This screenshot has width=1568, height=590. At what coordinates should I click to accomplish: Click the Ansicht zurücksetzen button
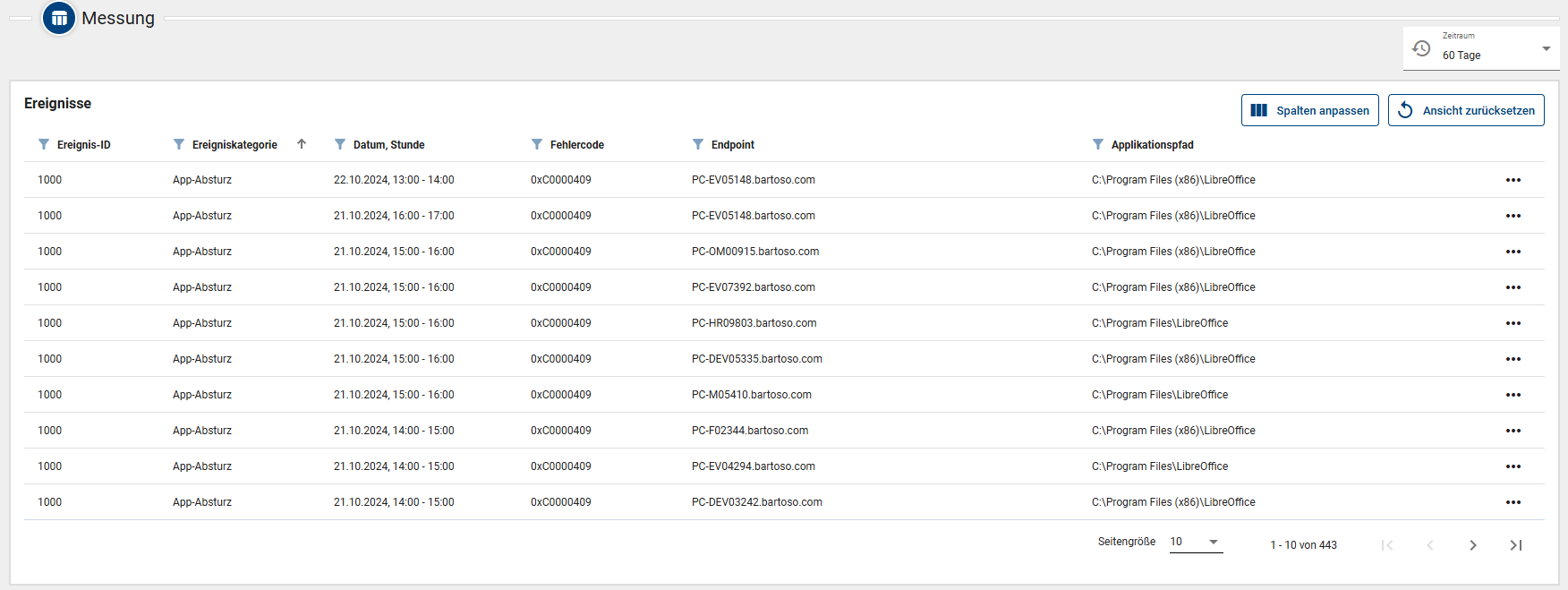click(1465, 110)
